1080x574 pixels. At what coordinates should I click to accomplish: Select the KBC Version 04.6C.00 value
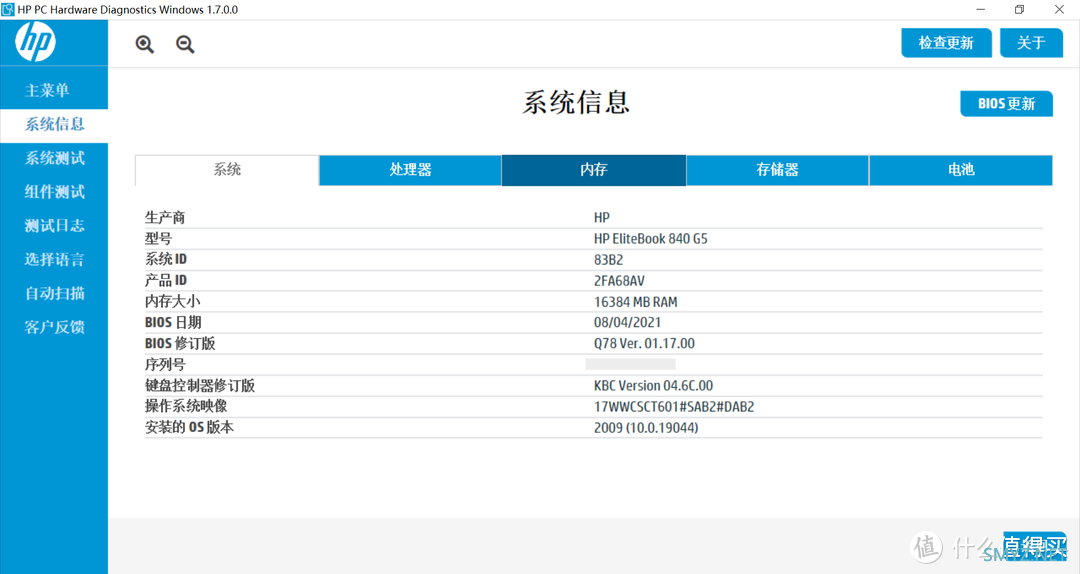click(654, 386)
